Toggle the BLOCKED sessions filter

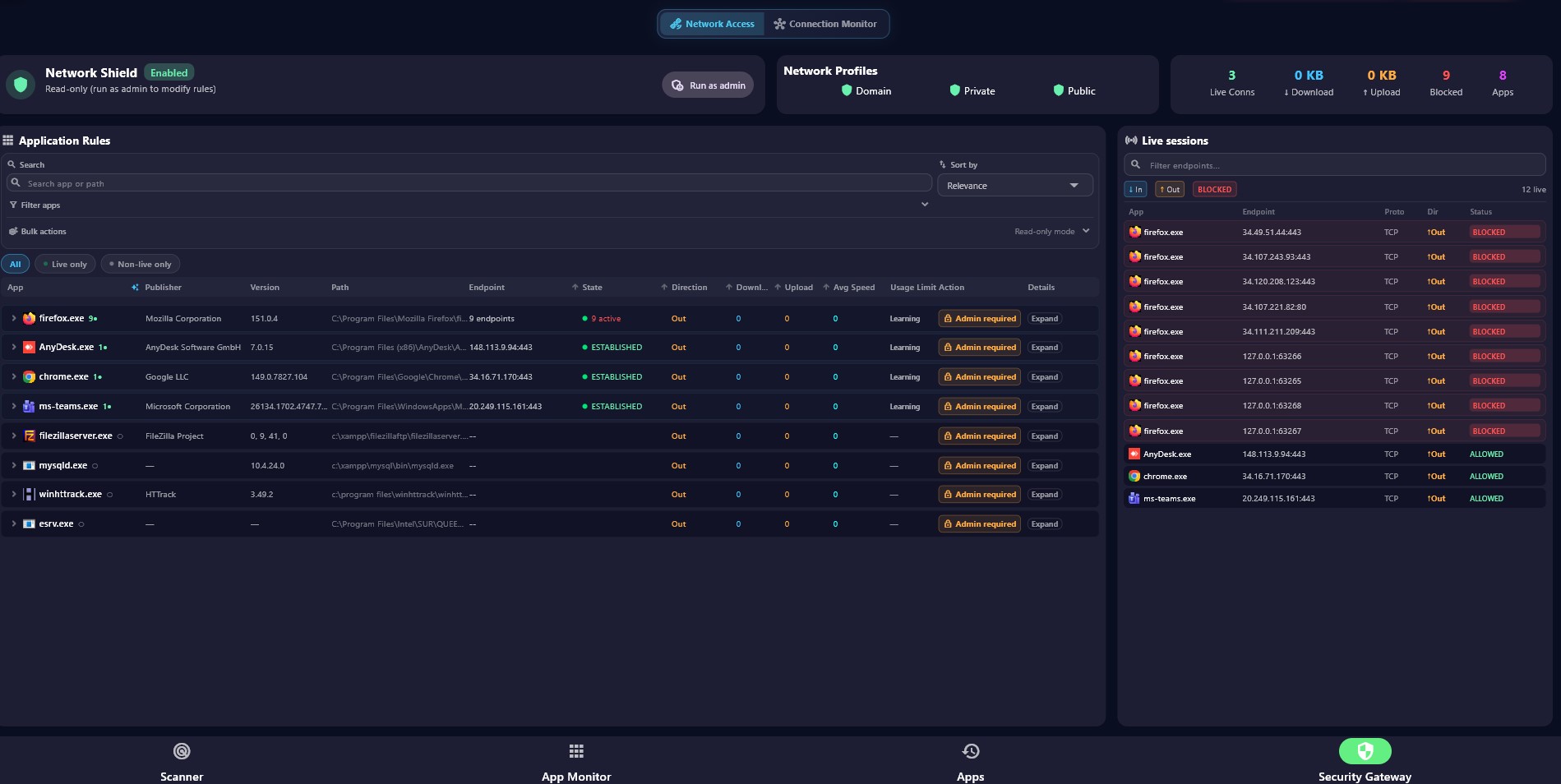click(1214, 189)
